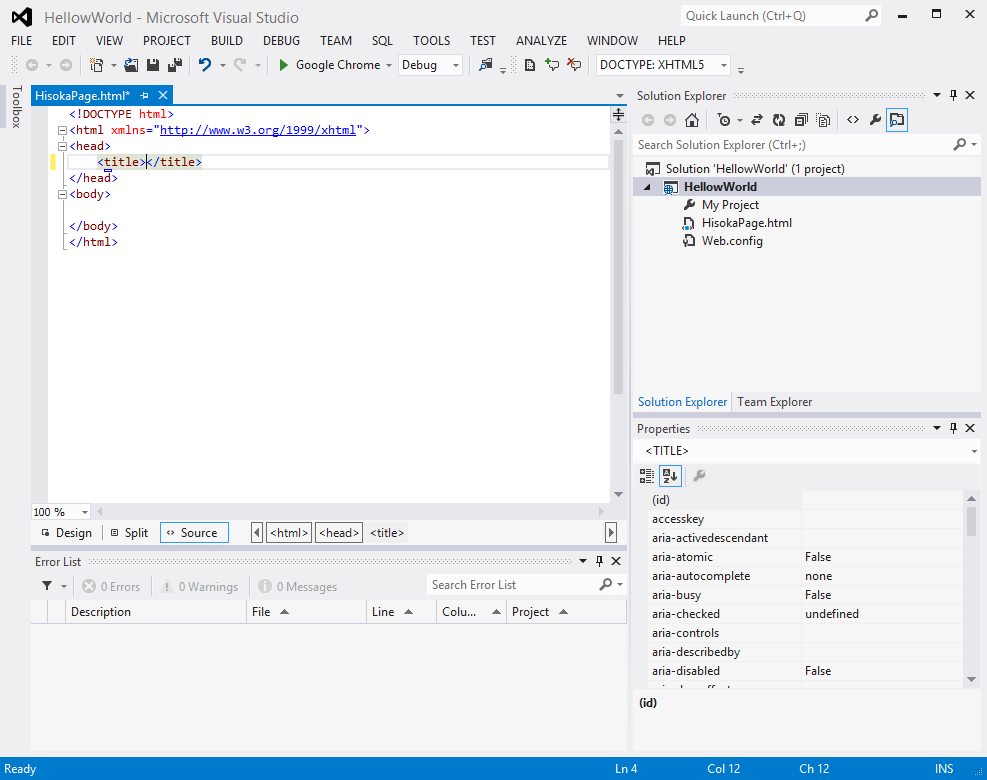Click the Error List filter funnel icon

pyautogui.click(x=47, y=586)
